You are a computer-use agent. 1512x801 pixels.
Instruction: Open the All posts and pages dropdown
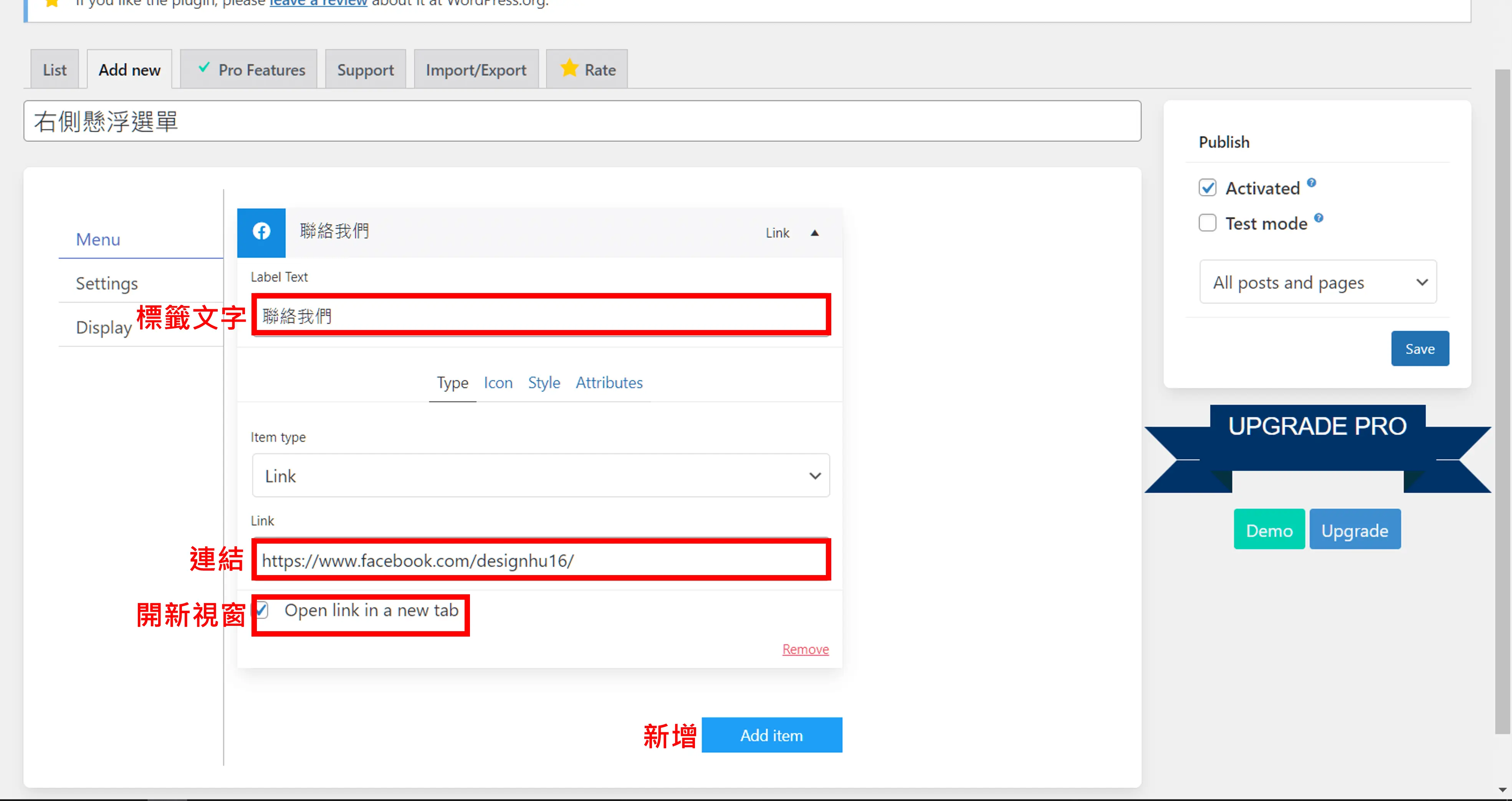tap(1318, 282)
